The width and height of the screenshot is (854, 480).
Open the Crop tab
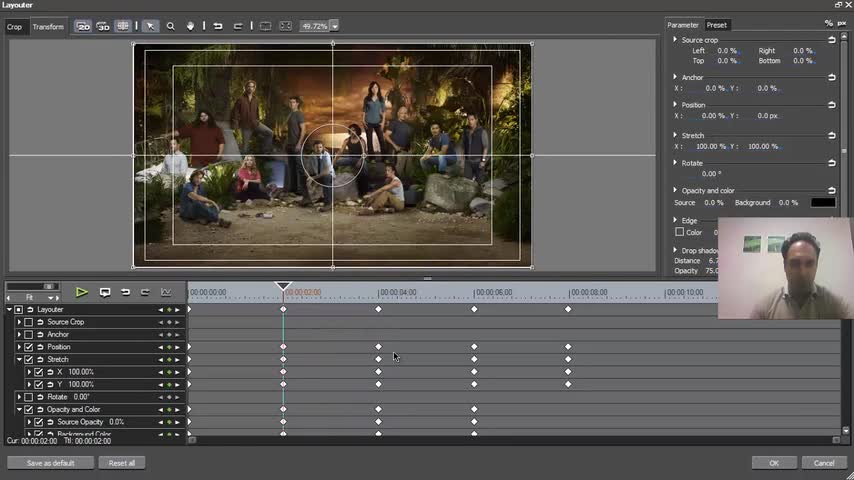tap(15, 27)
